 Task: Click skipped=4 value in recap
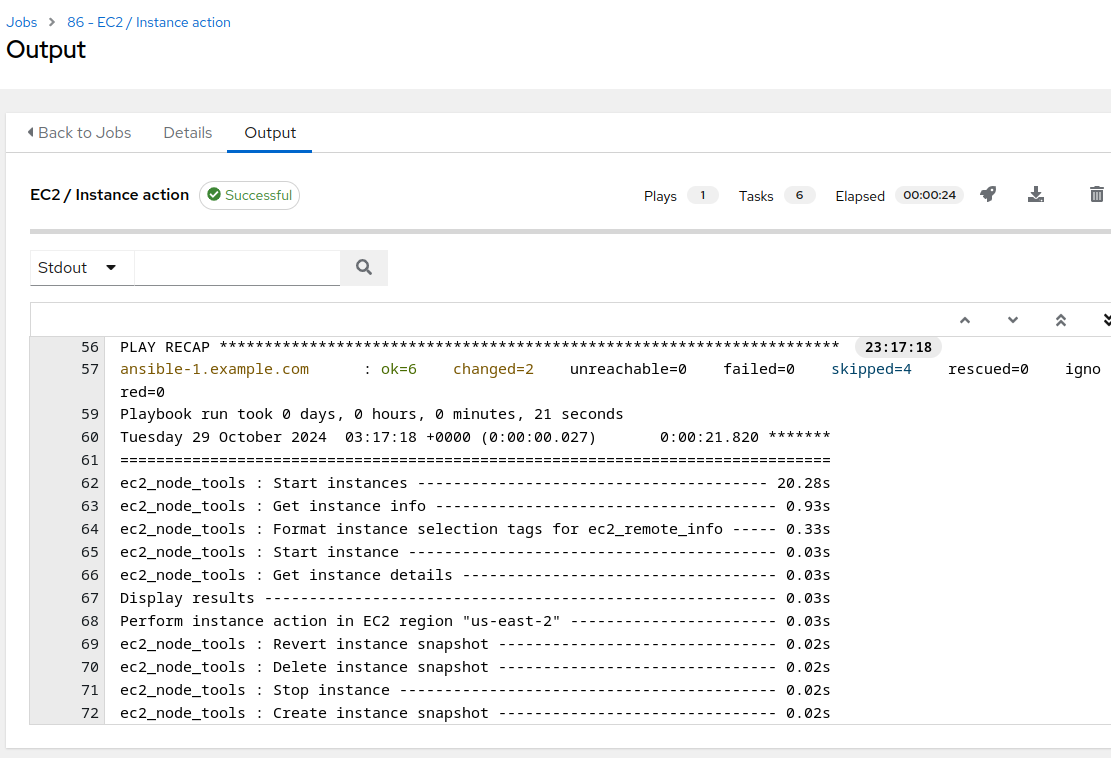[872, 369]
